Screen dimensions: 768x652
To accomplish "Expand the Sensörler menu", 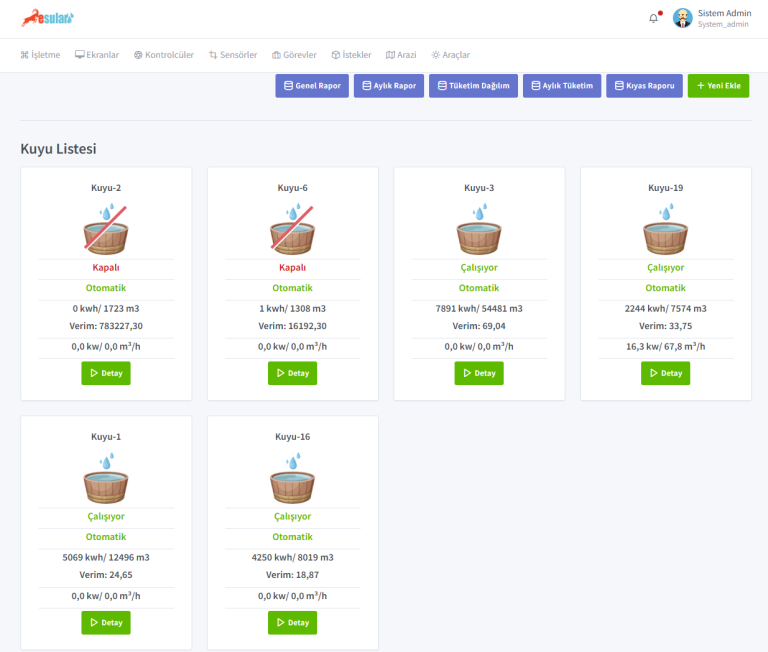I will coord(233,55).
